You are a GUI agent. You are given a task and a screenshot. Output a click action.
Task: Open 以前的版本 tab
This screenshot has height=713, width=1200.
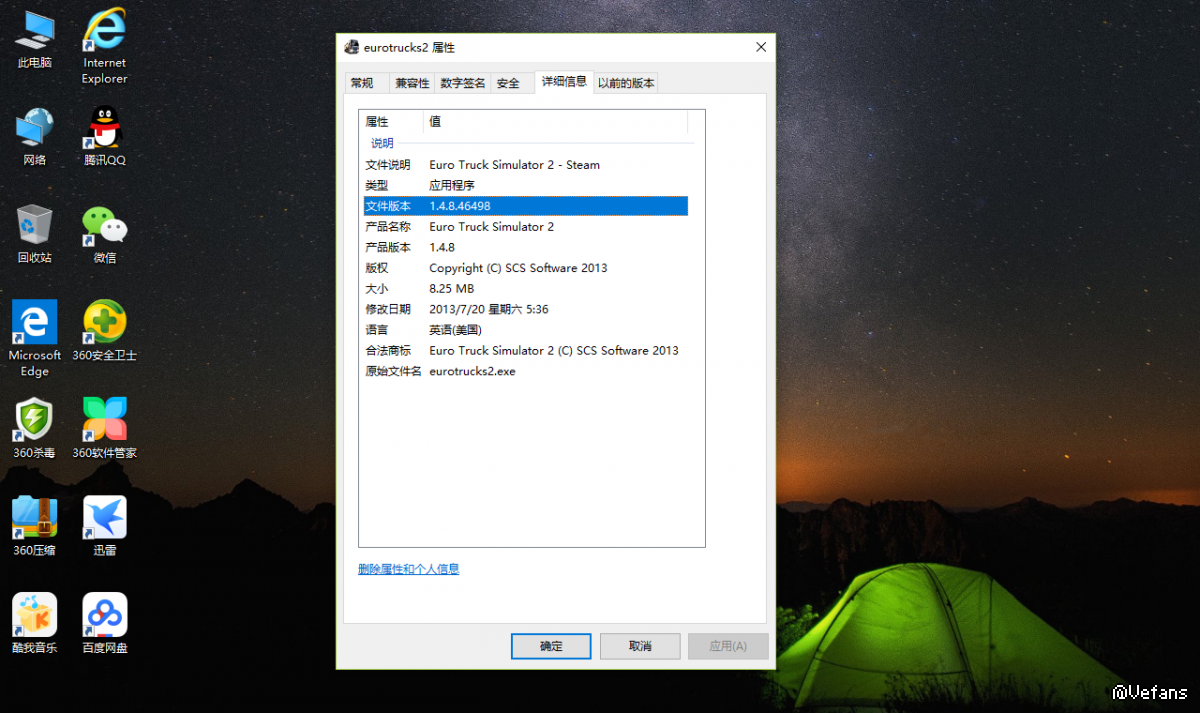tap(626, 83)
